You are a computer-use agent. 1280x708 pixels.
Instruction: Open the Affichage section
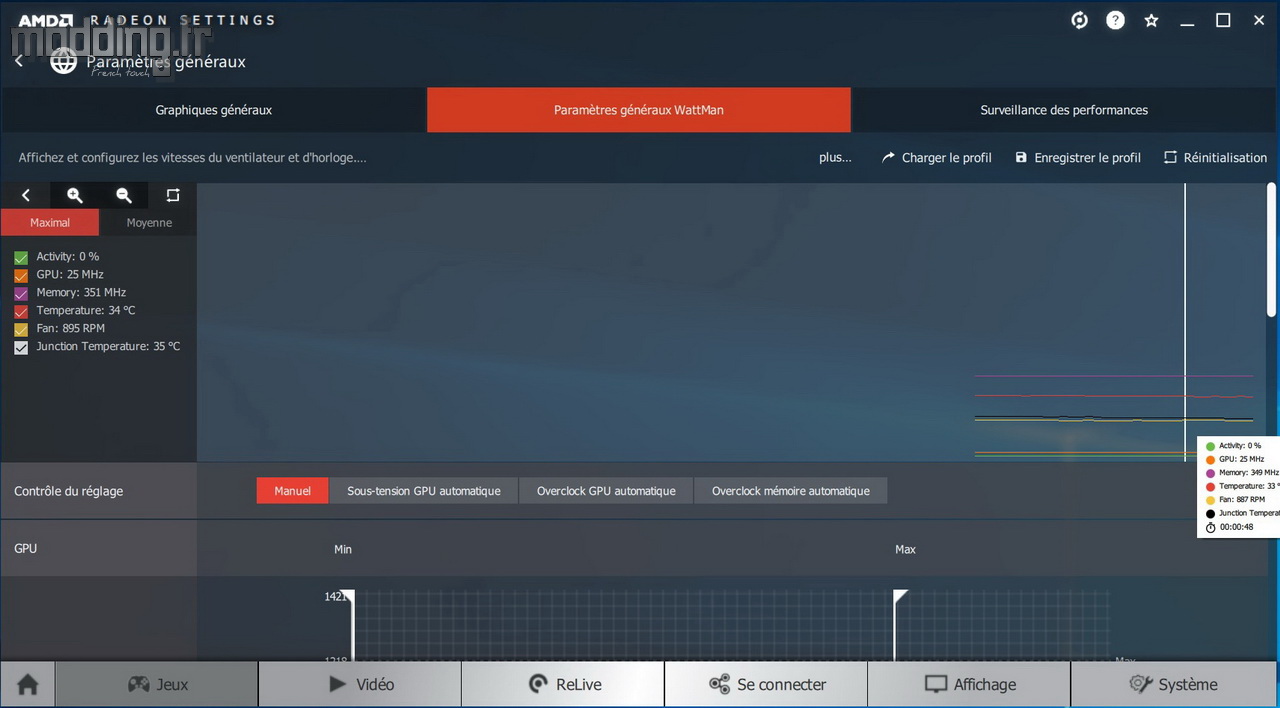969,684
